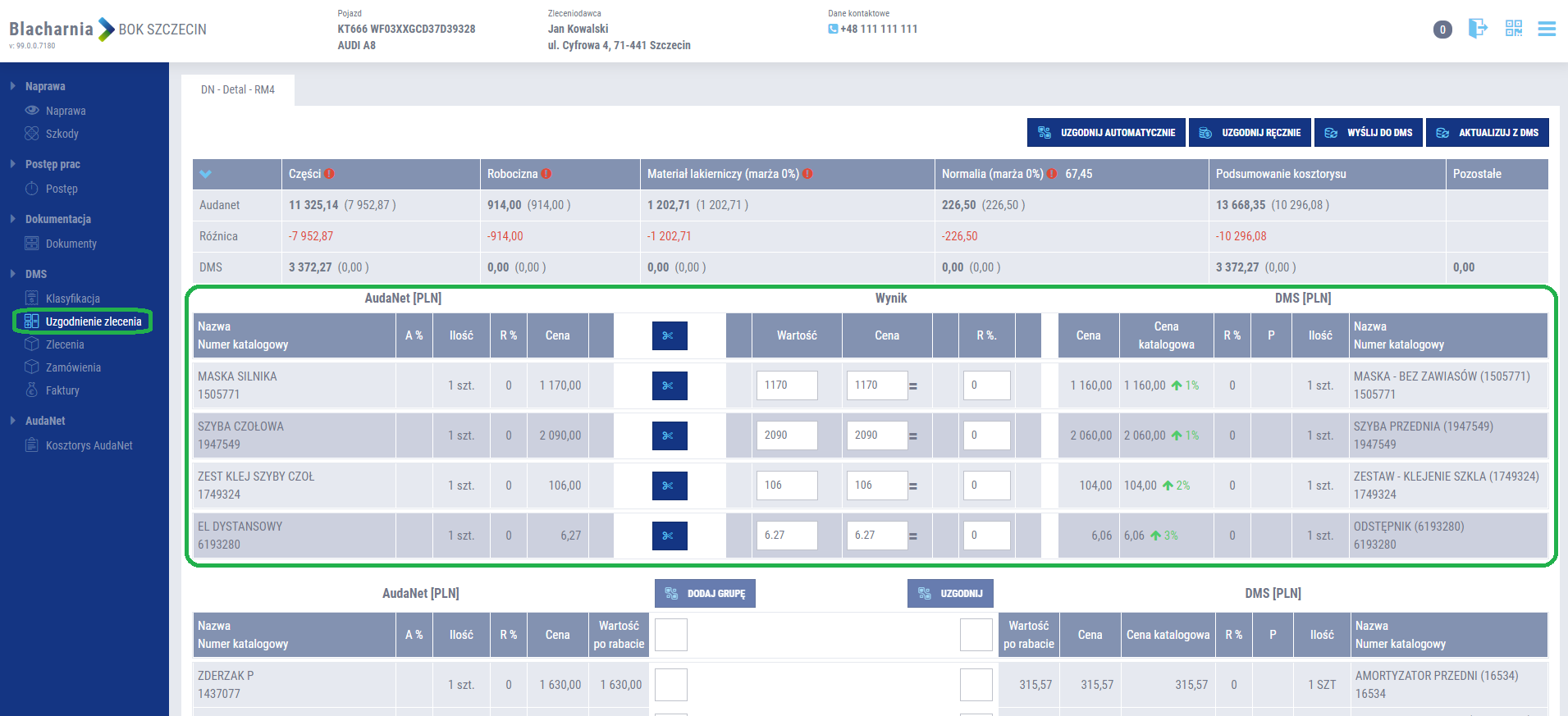Open the DN - Detal - RM4 tab
The width and height of the screenshot is (1568, 716).
238,89
